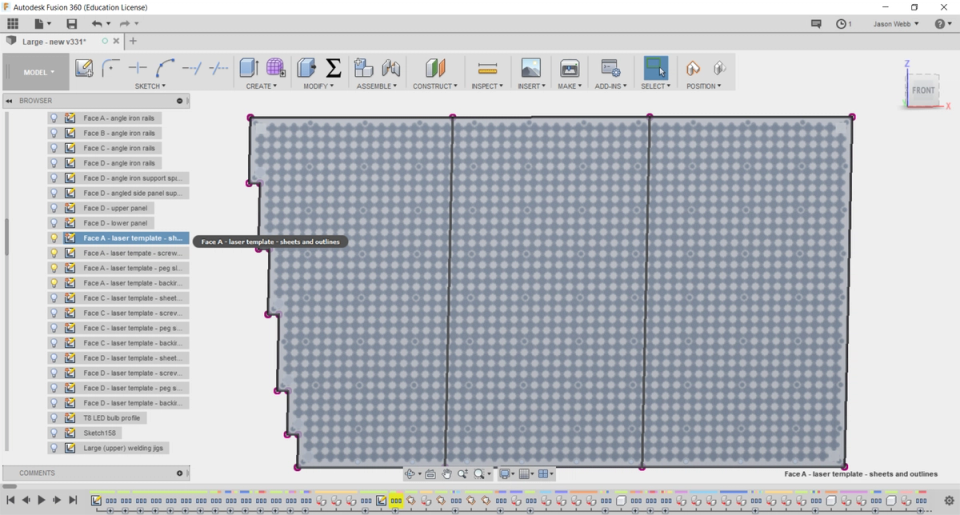Screen dimensions: 960x515
Task: Hide Face A - laser template - sheets sketch bulb
Action: [x=54, y=238]
